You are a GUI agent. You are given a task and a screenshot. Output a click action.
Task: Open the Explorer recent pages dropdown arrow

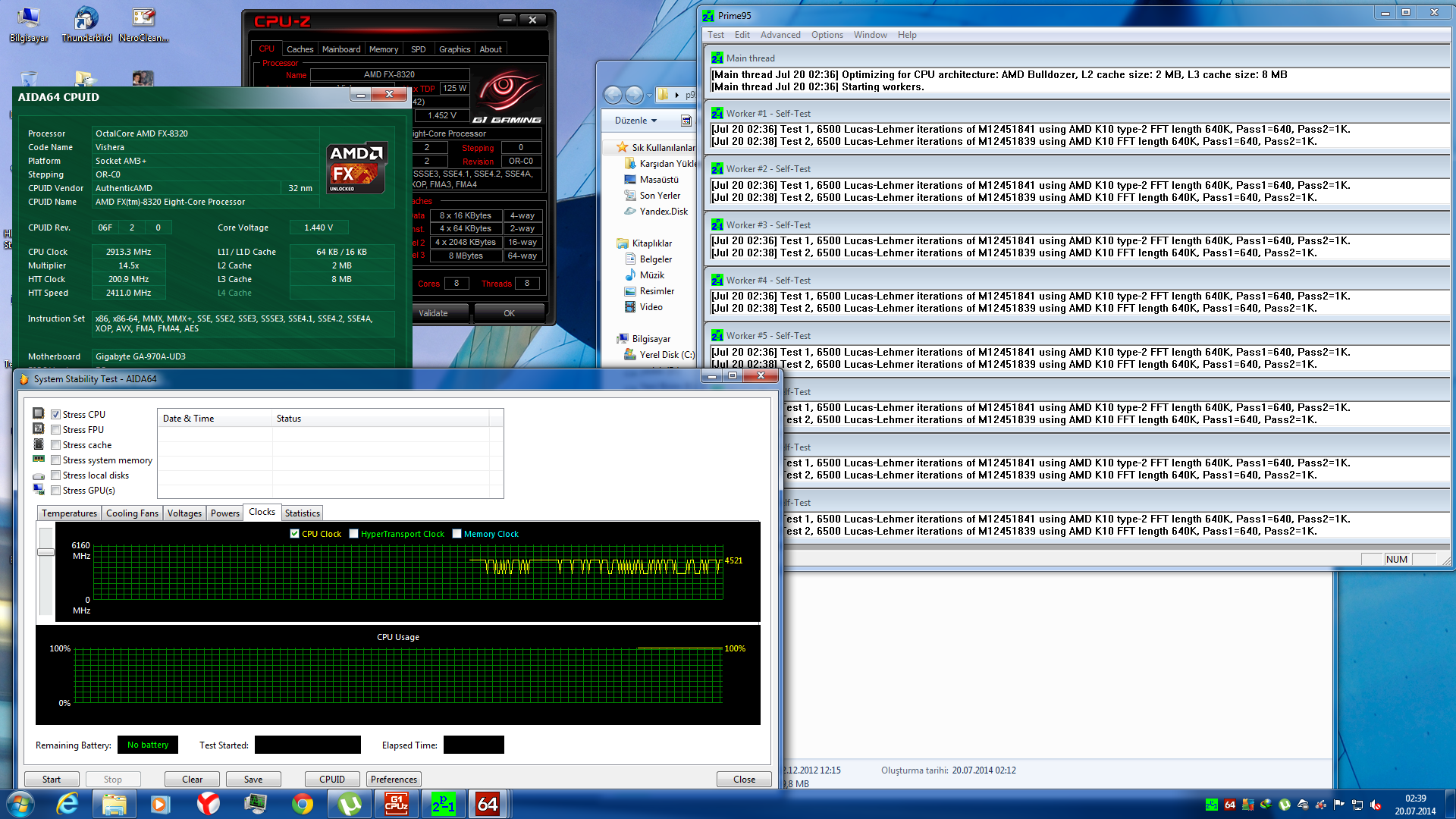[x=649, y=96]
